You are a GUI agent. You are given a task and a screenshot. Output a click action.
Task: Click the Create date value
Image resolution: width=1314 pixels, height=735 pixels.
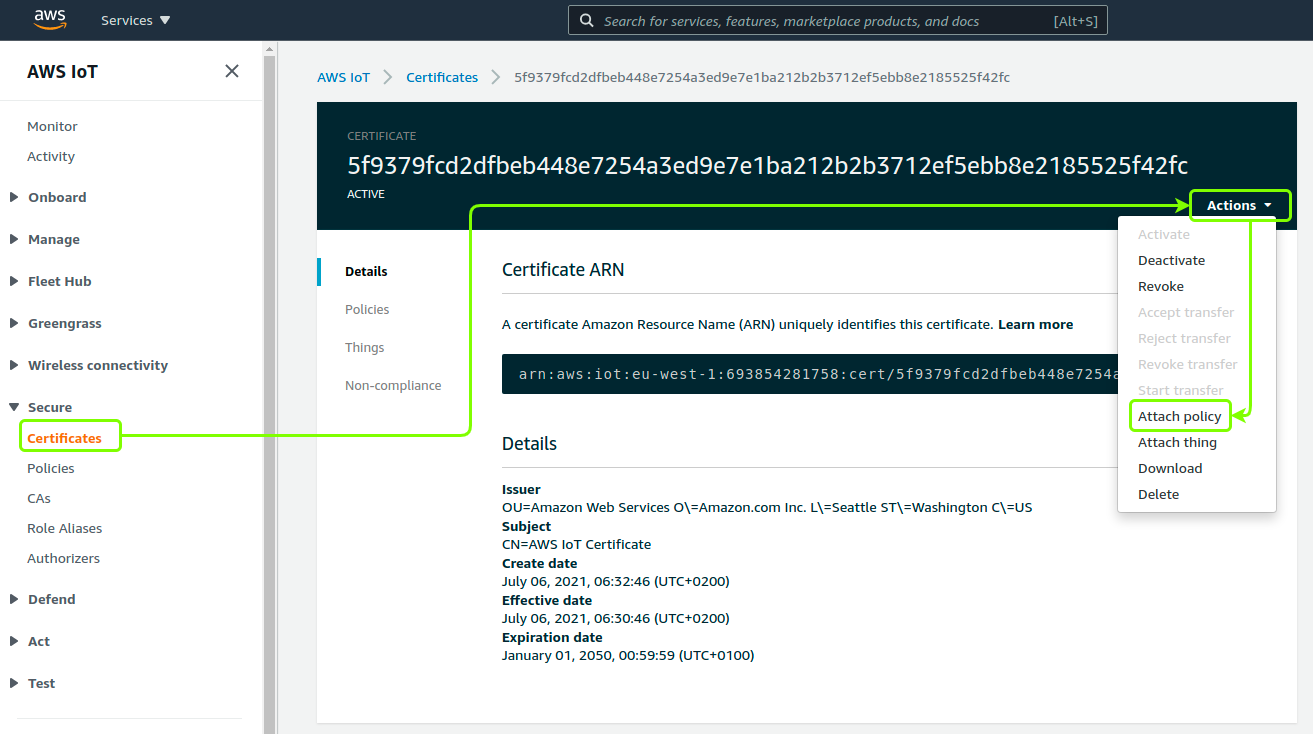(616, 581)
